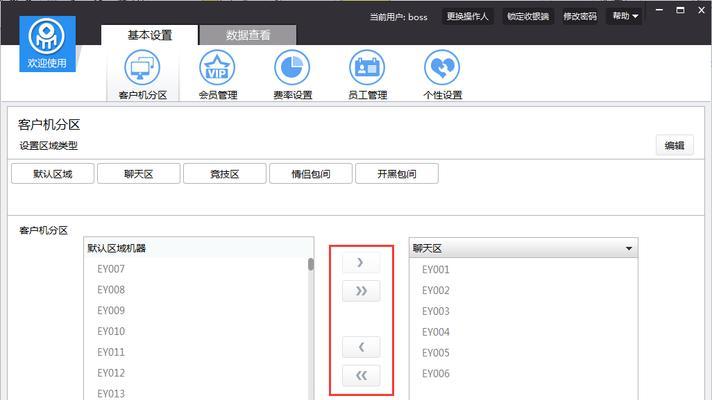Select machine EY012 in default list
Image resolution: width=712 pixels, height=400 pixels.
[111, 373]
